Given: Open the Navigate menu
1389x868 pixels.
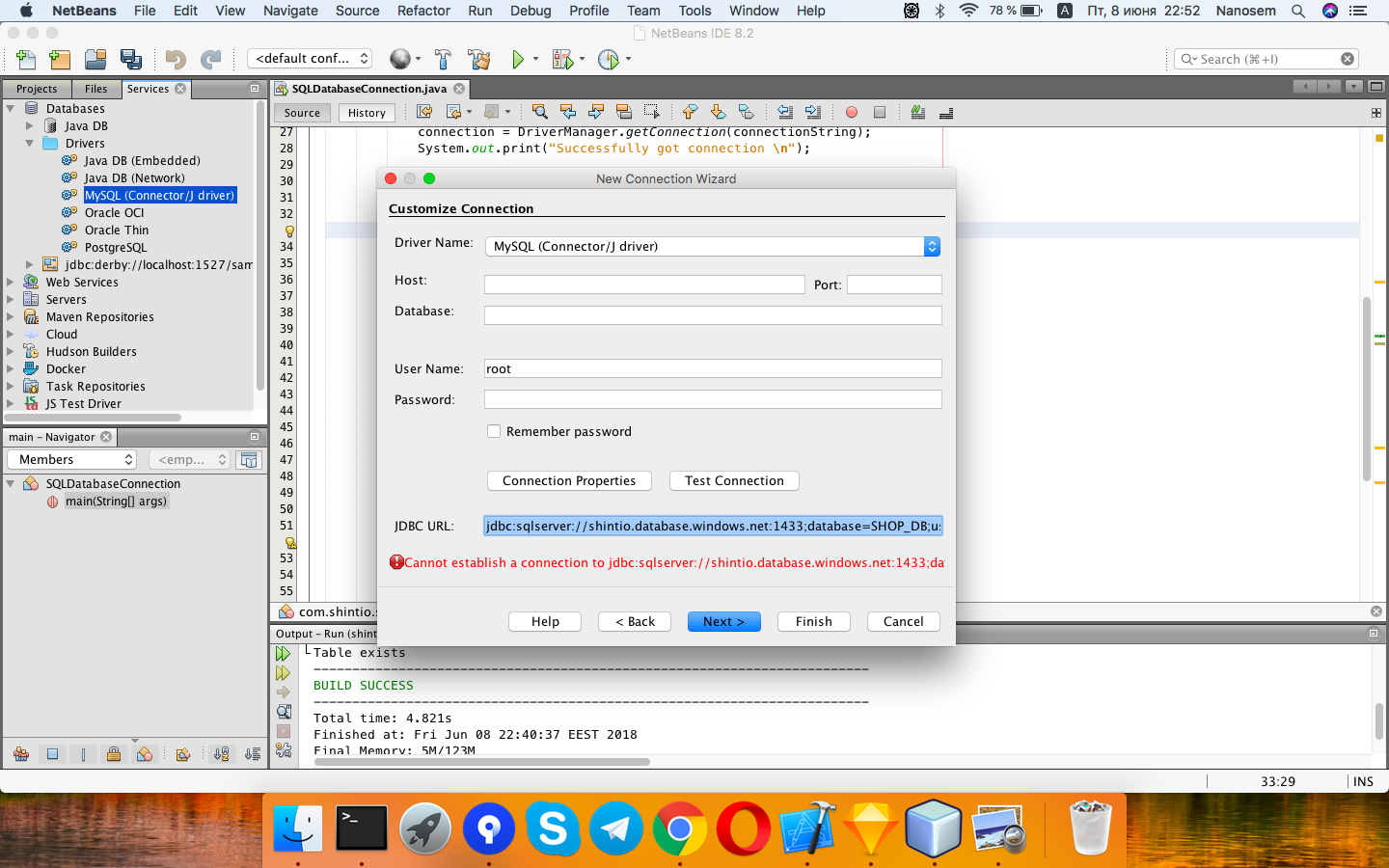Looking at the screenshot, I should click(x=290, y=11).
